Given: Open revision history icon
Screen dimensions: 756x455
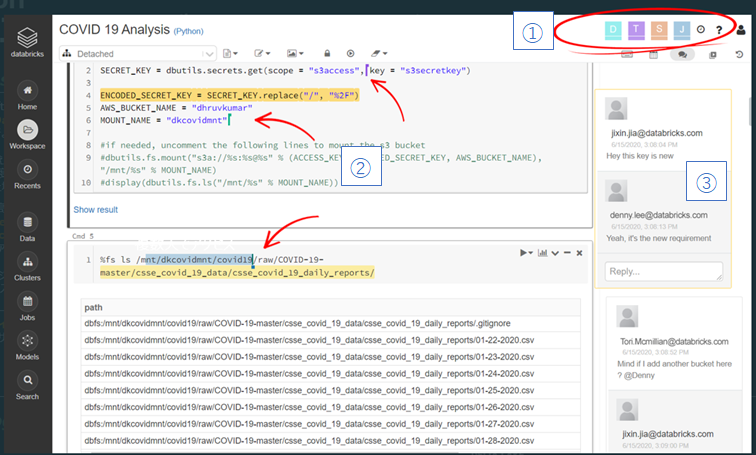Looking at the screenshot, I should pyautogui.click(x=739, y=54).
